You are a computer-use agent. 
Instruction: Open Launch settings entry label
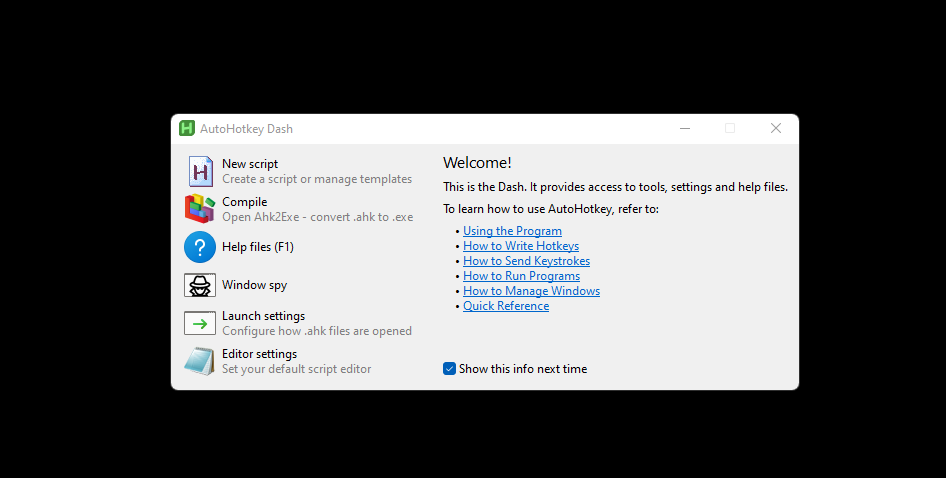point(263,316)
